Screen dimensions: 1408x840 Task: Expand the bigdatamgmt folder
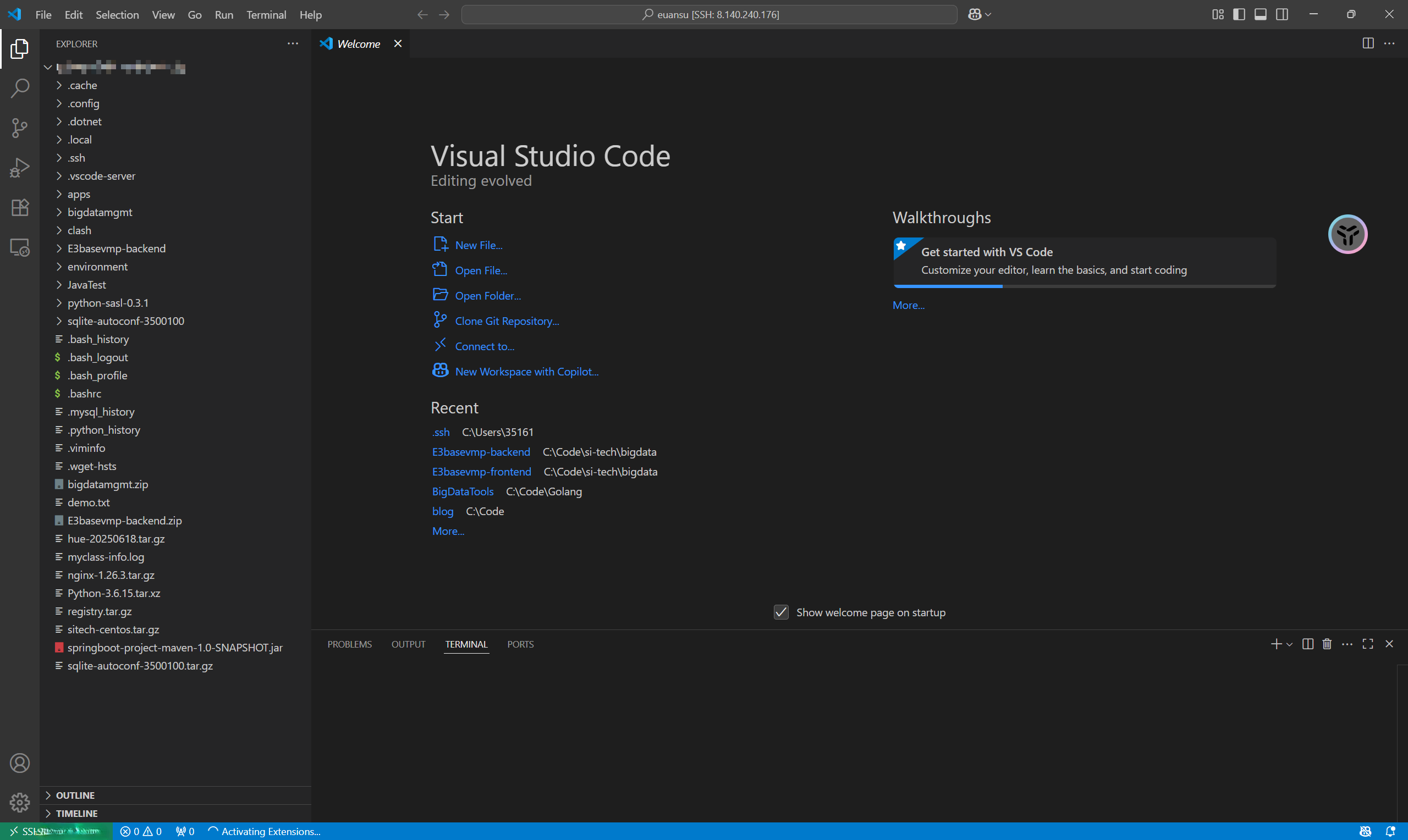100,212
